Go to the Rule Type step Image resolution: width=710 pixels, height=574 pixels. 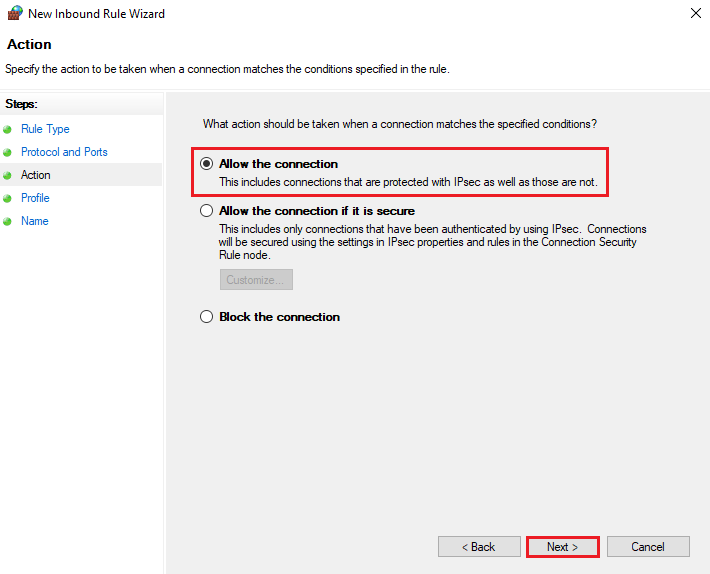coord(45,129)
